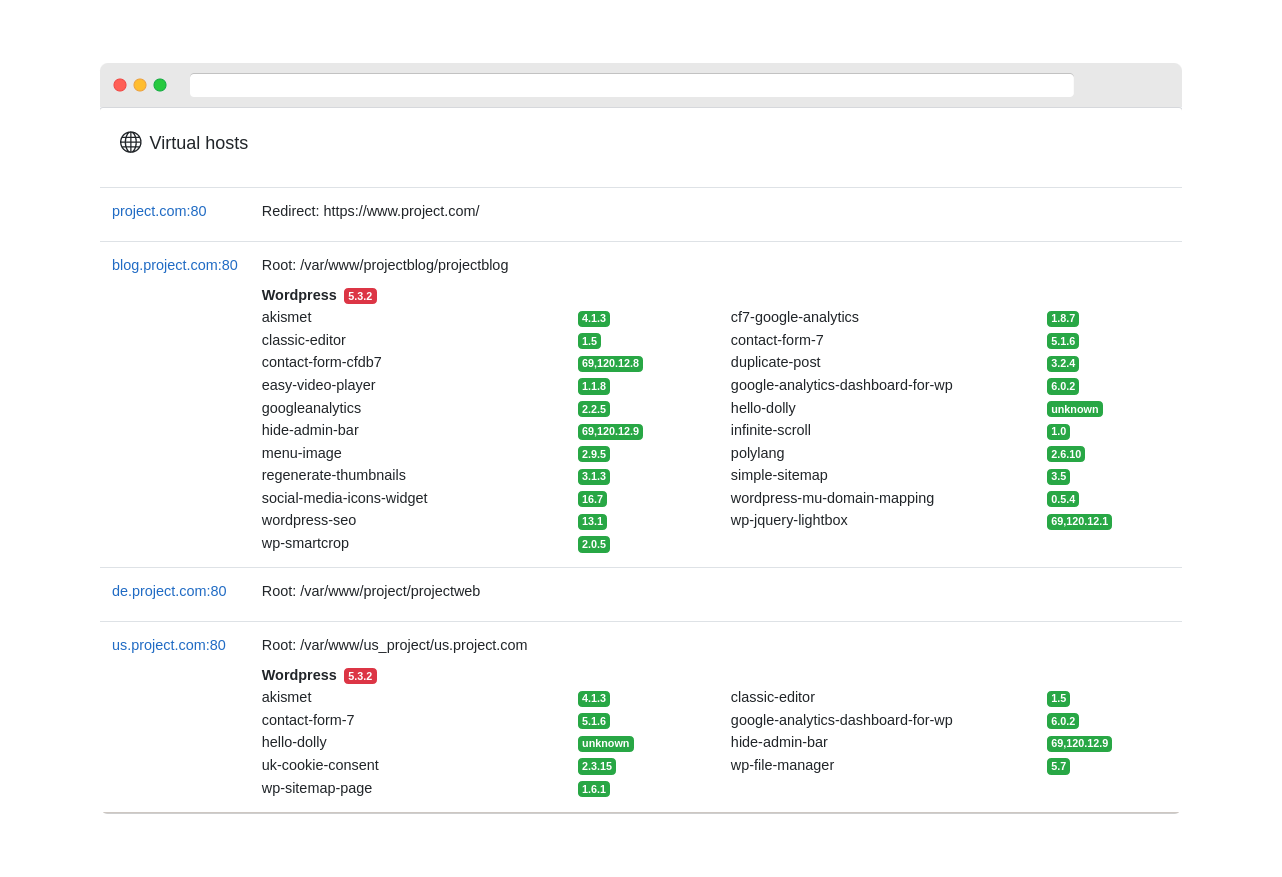Click the 3.2.4 version badge
1282x877 pixels.
pyautogui.click(x=1063, y=364)
